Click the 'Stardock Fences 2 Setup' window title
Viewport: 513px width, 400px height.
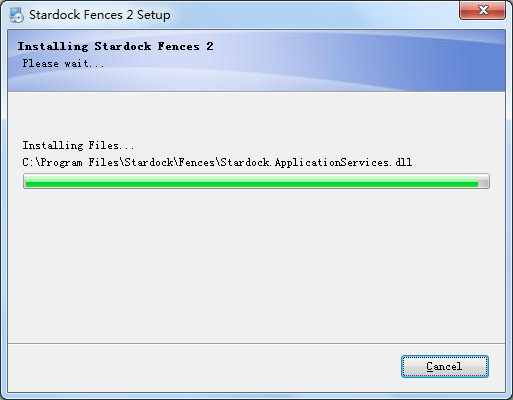point(100,15)
